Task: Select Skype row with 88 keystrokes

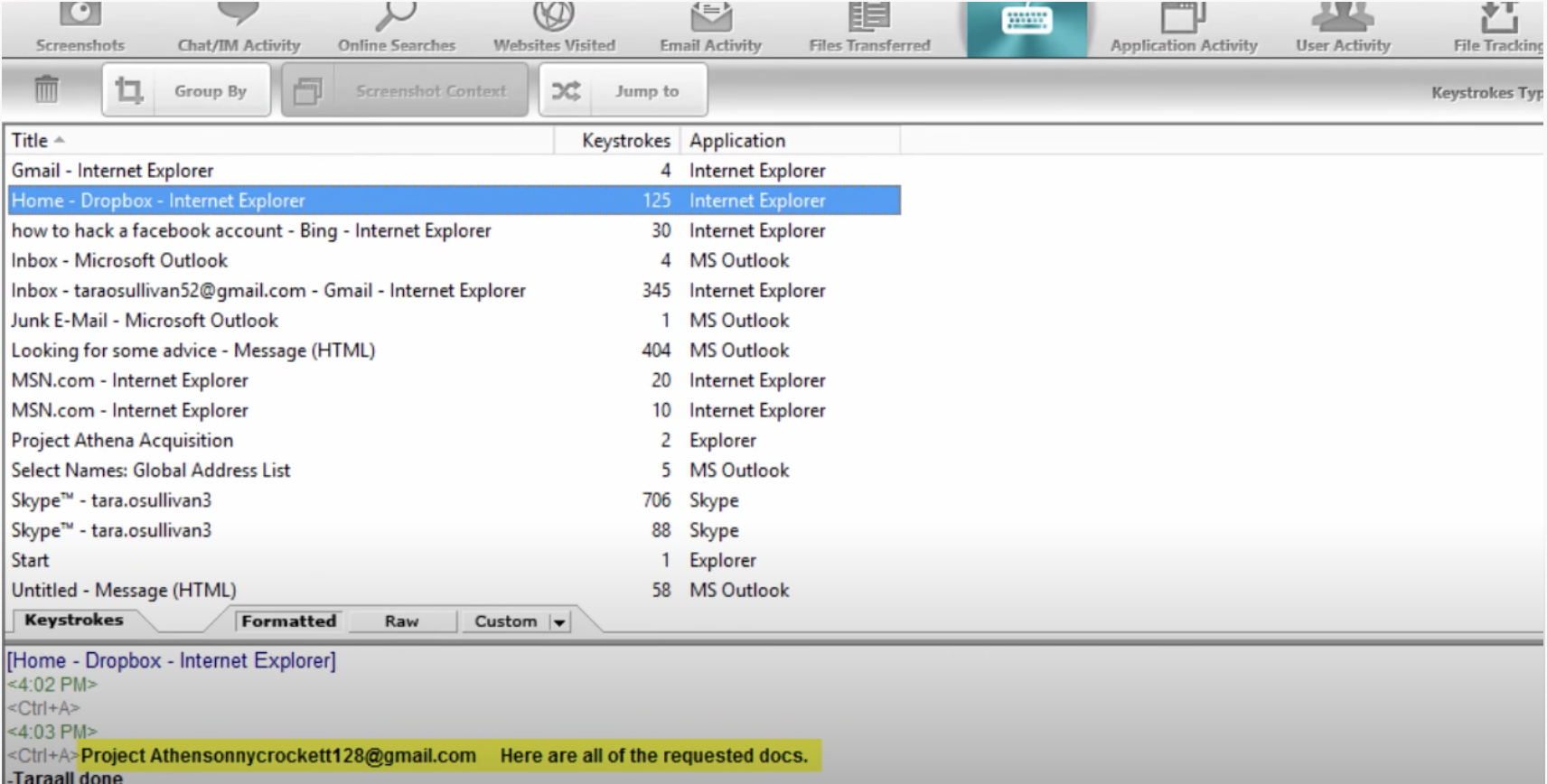Action: (454, 530)
